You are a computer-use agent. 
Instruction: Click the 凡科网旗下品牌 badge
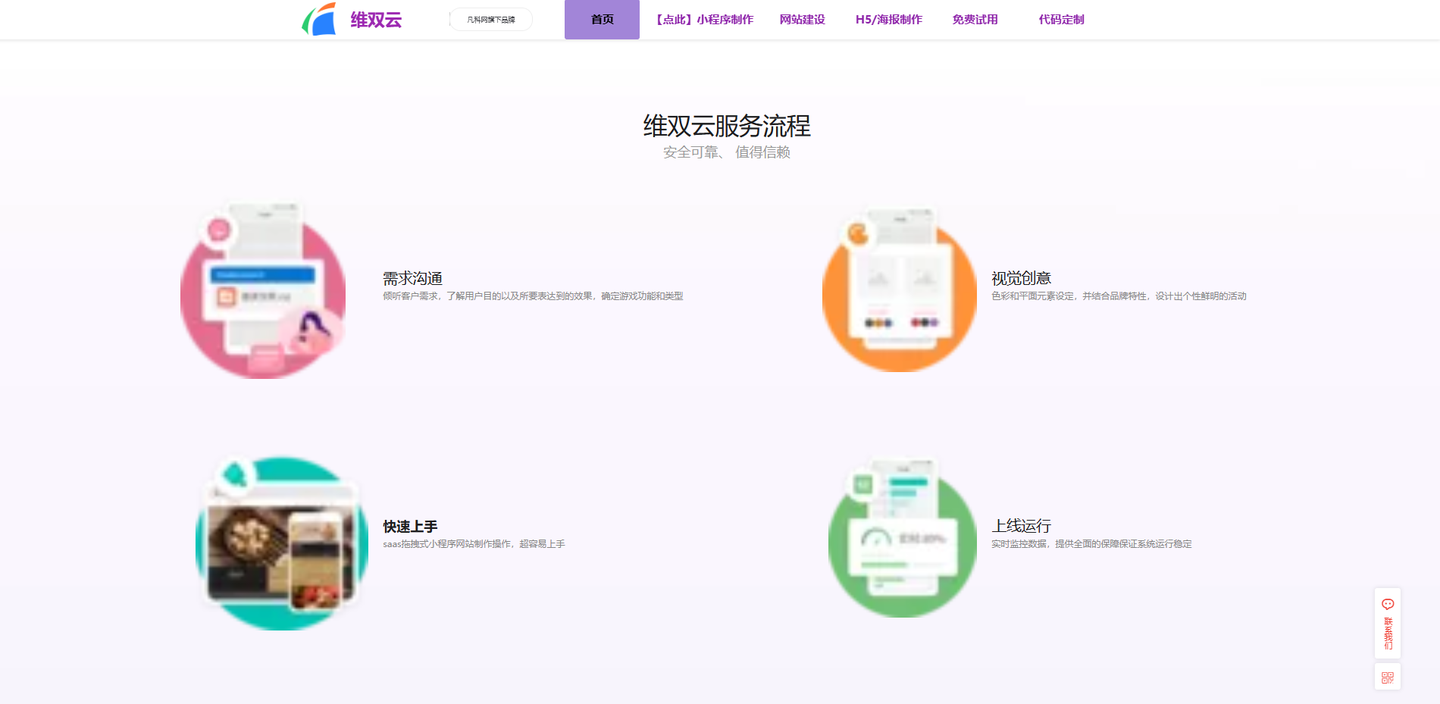point(491,19)
